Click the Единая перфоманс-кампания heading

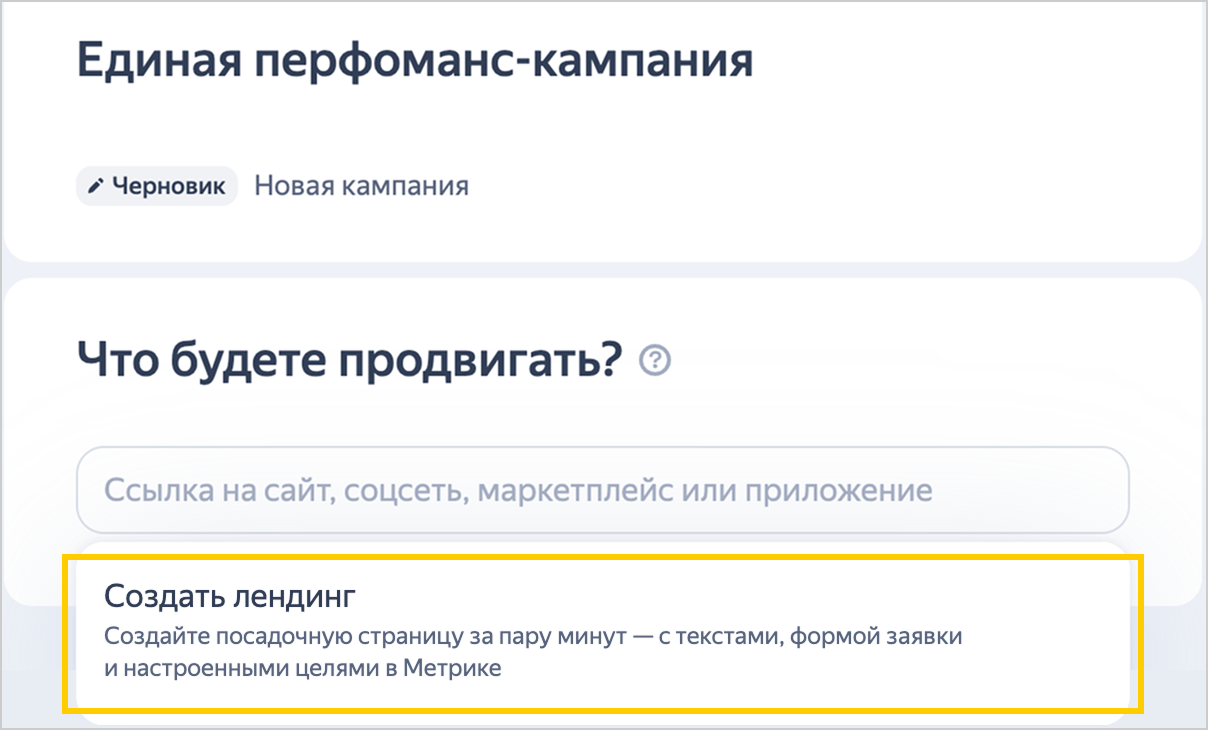(415, 62)
